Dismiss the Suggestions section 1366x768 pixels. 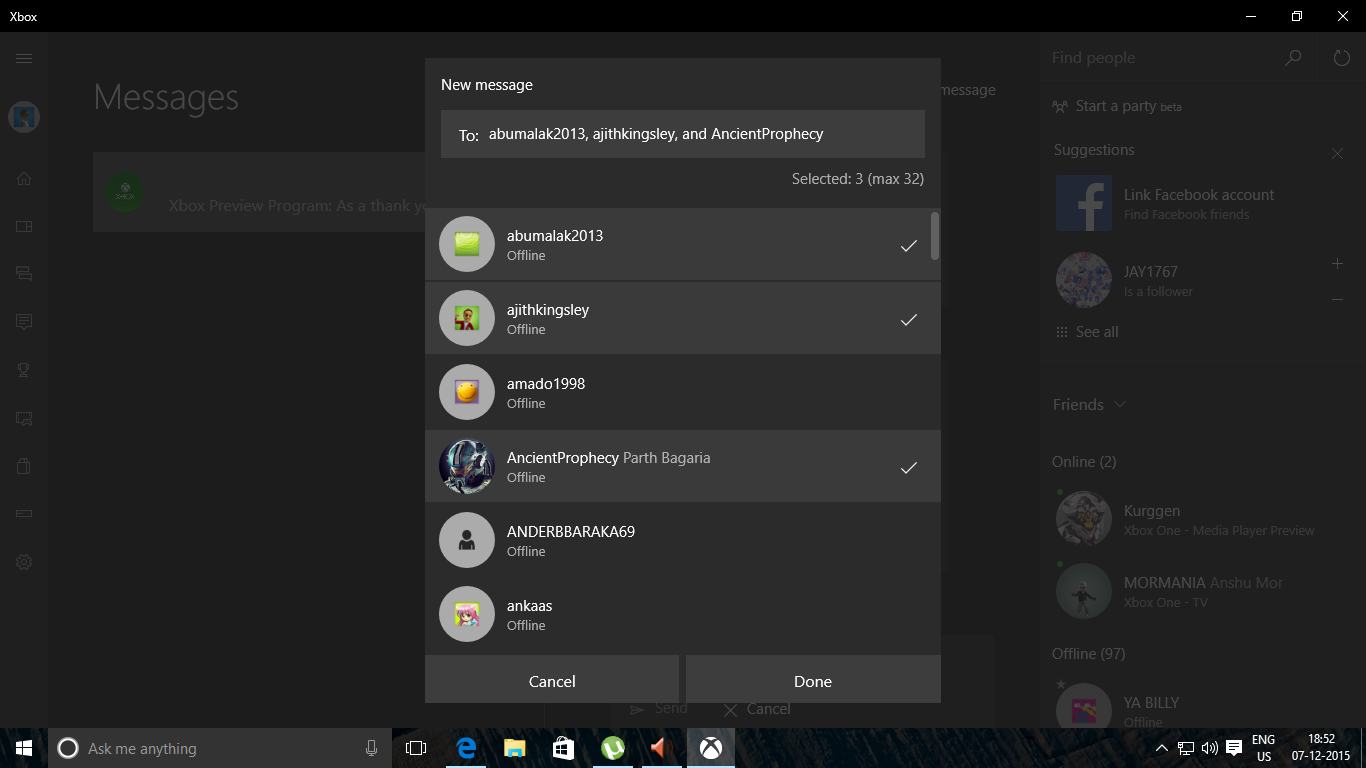click(1337, 153)
